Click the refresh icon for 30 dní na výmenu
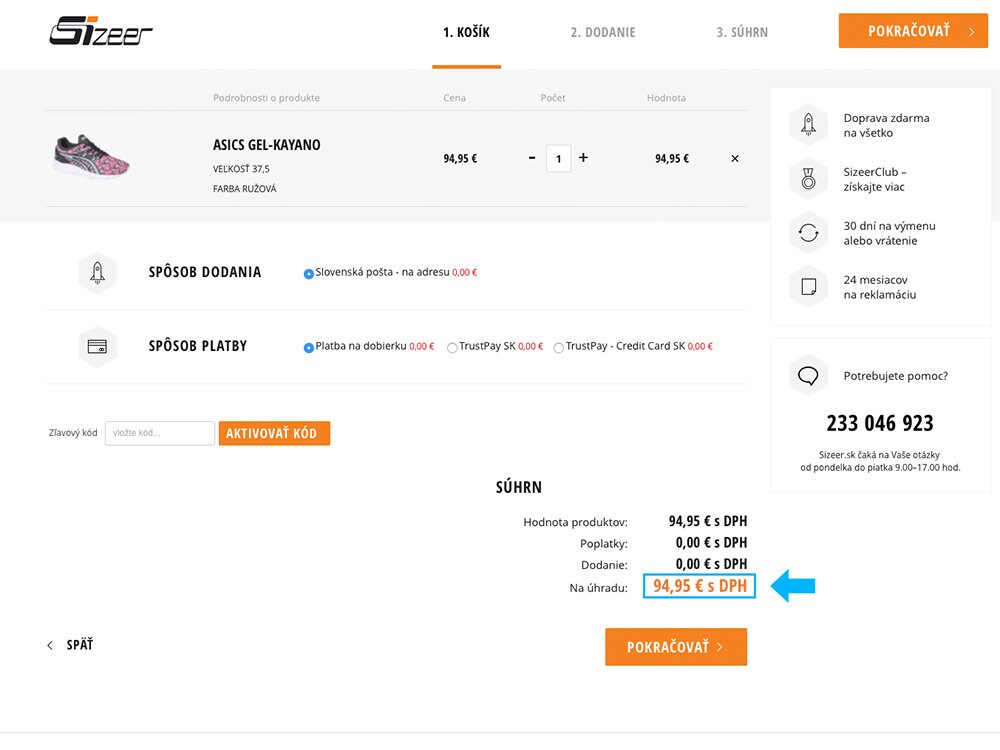 click(x=808, y=233)
